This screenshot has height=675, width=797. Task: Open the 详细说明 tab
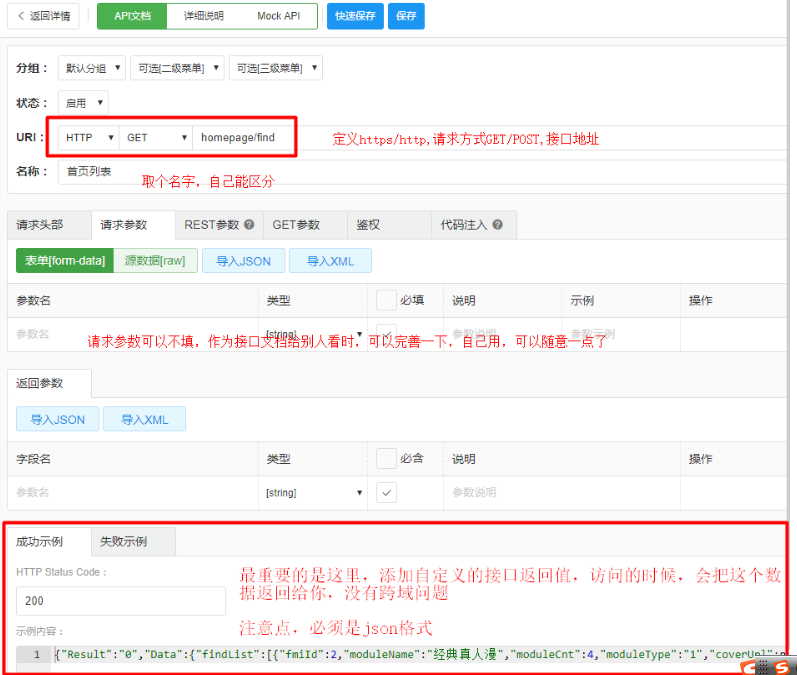(204, 16)
